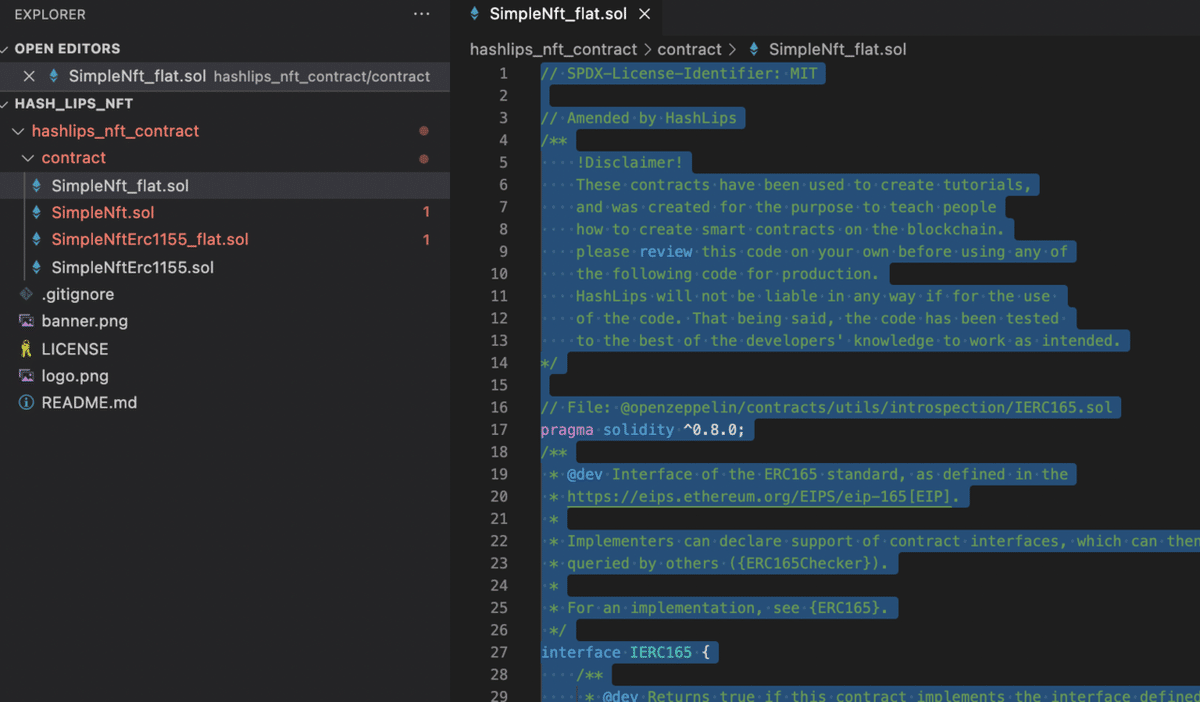Image resolution: width=1200 pixels, height=702 pixels.
Task: Click line number 17 in gutter
Action: point(498,430)
